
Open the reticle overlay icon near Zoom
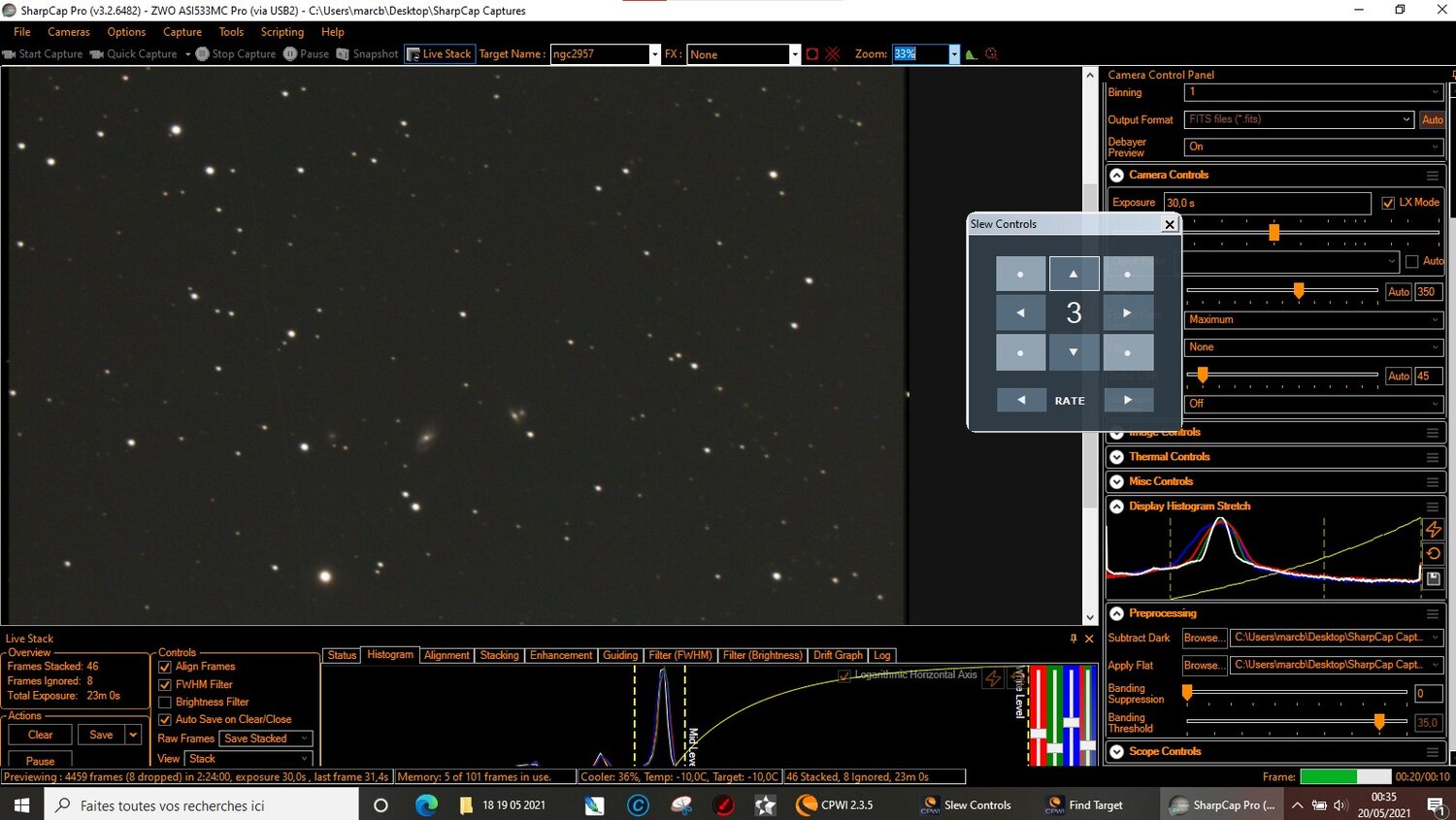(x=991, y=53)
